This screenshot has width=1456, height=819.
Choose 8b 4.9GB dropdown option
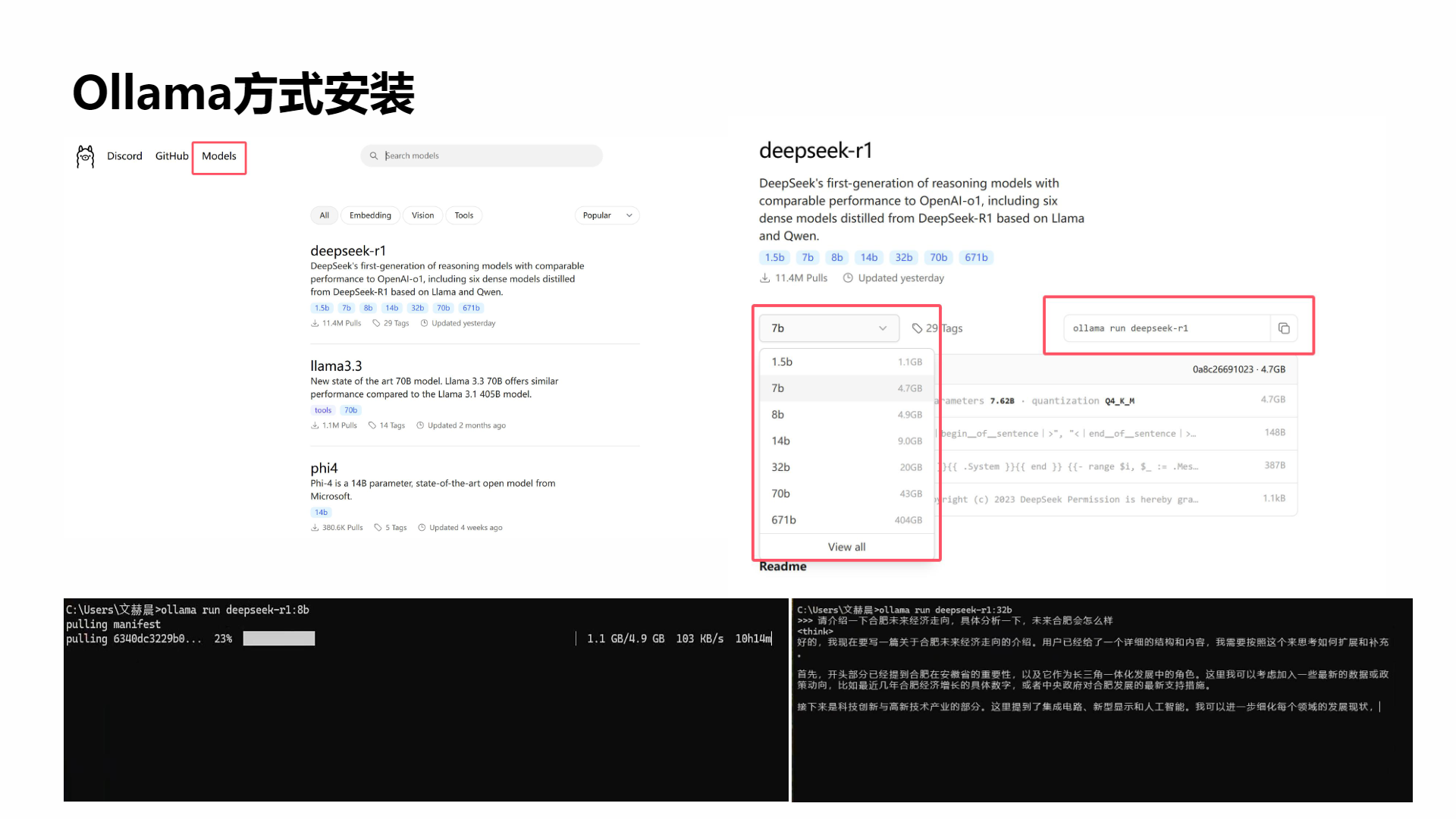pyautogui.click(x=846, y=415)
